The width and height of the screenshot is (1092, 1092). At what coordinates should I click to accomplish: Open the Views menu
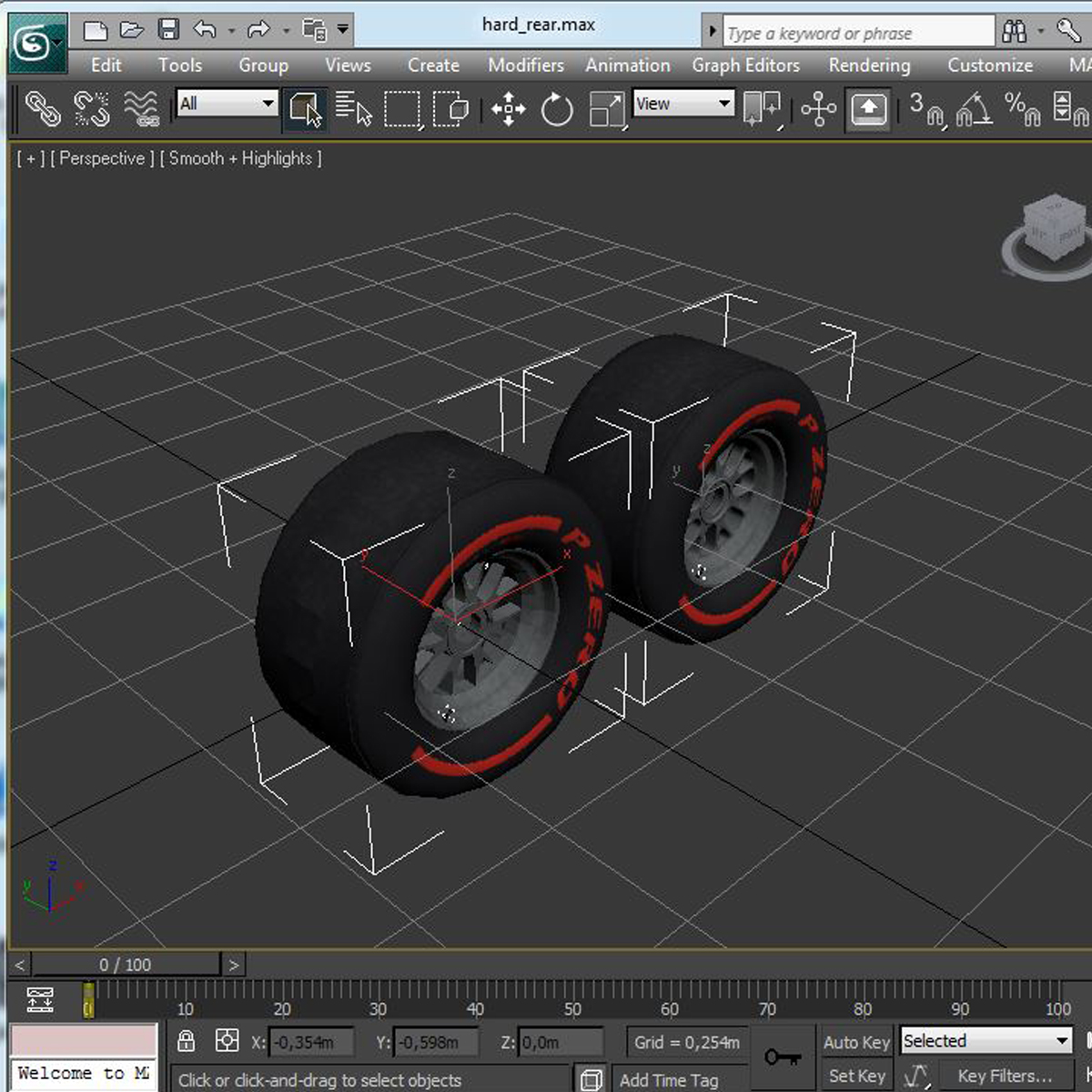pos(348,65)
